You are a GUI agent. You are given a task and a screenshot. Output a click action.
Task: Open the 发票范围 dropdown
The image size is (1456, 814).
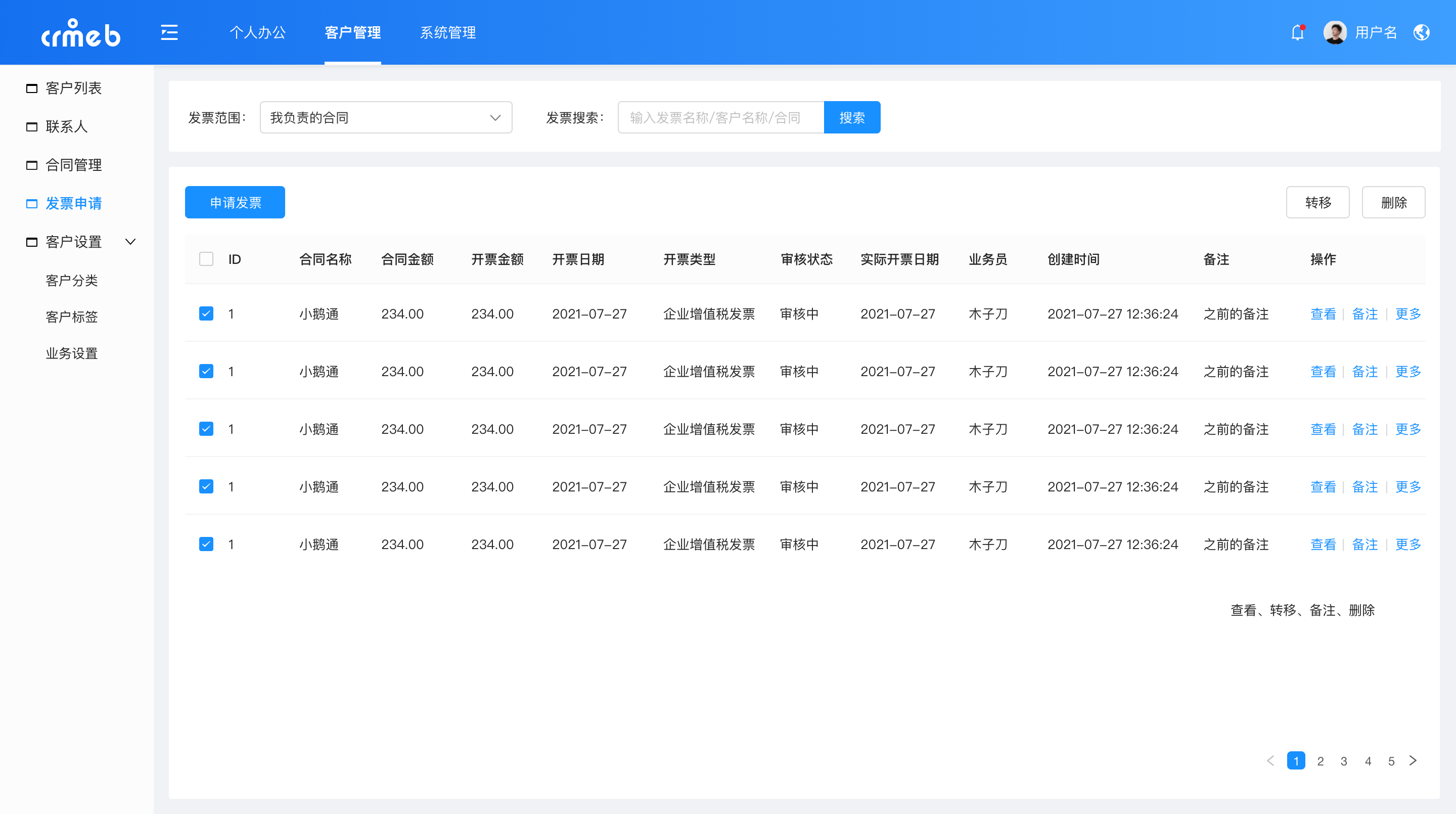click(386, 118)
